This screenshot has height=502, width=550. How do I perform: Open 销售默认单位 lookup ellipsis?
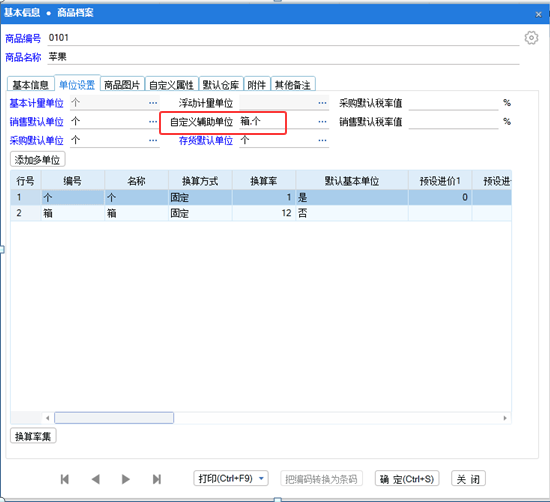click(153, 121)
